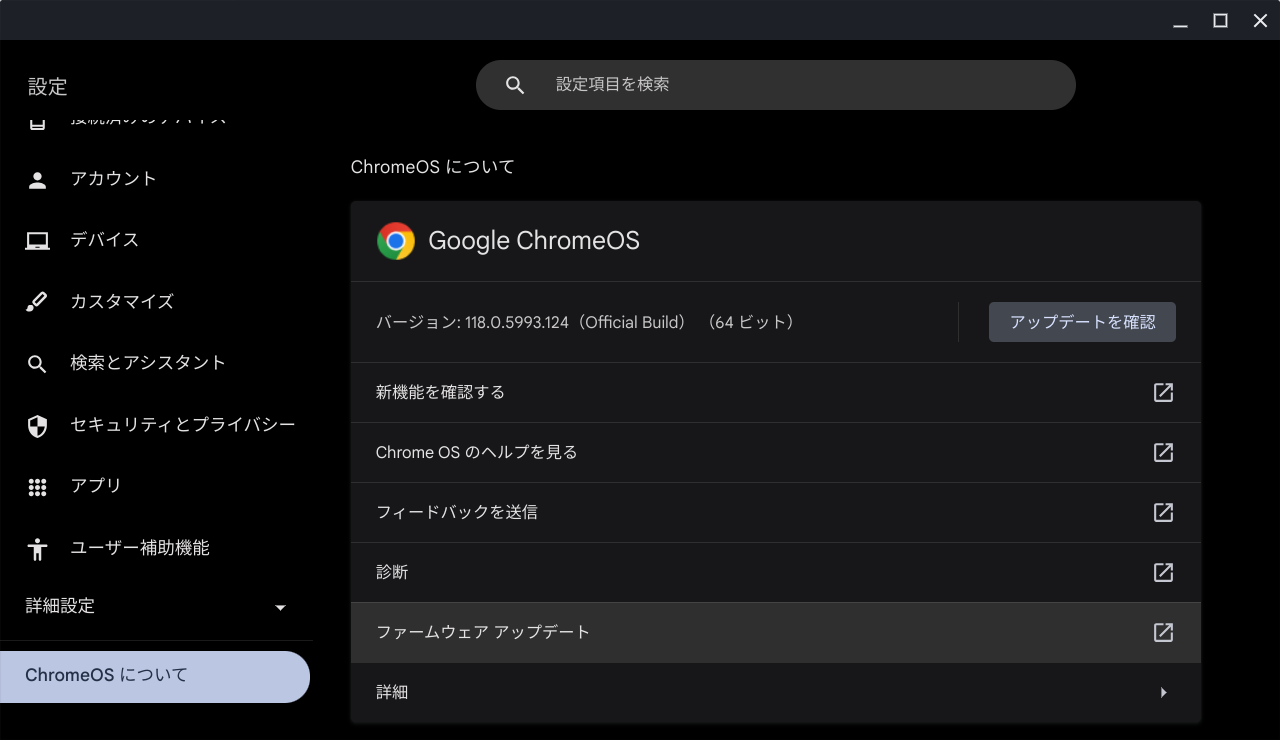Click the 検索とアシスタント magnifier icon

[x=37, y=363]
